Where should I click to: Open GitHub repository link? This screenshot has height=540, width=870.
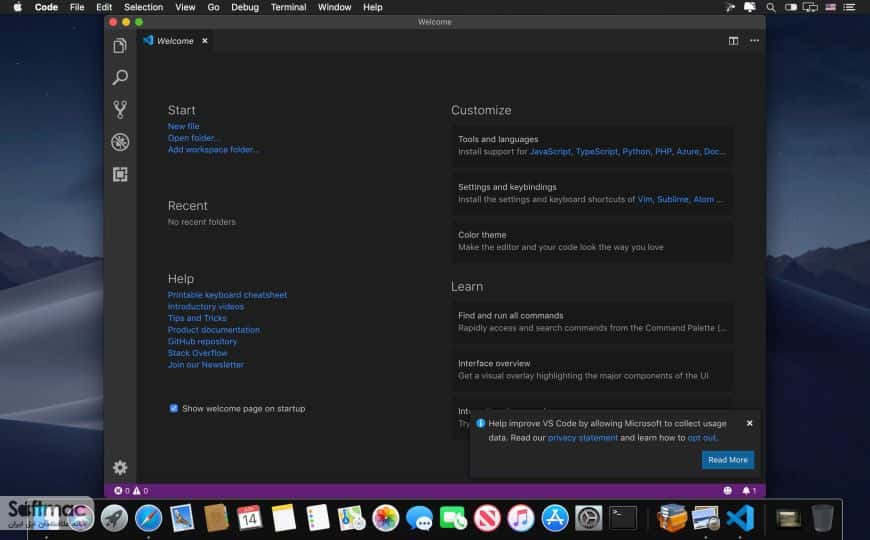202,341
